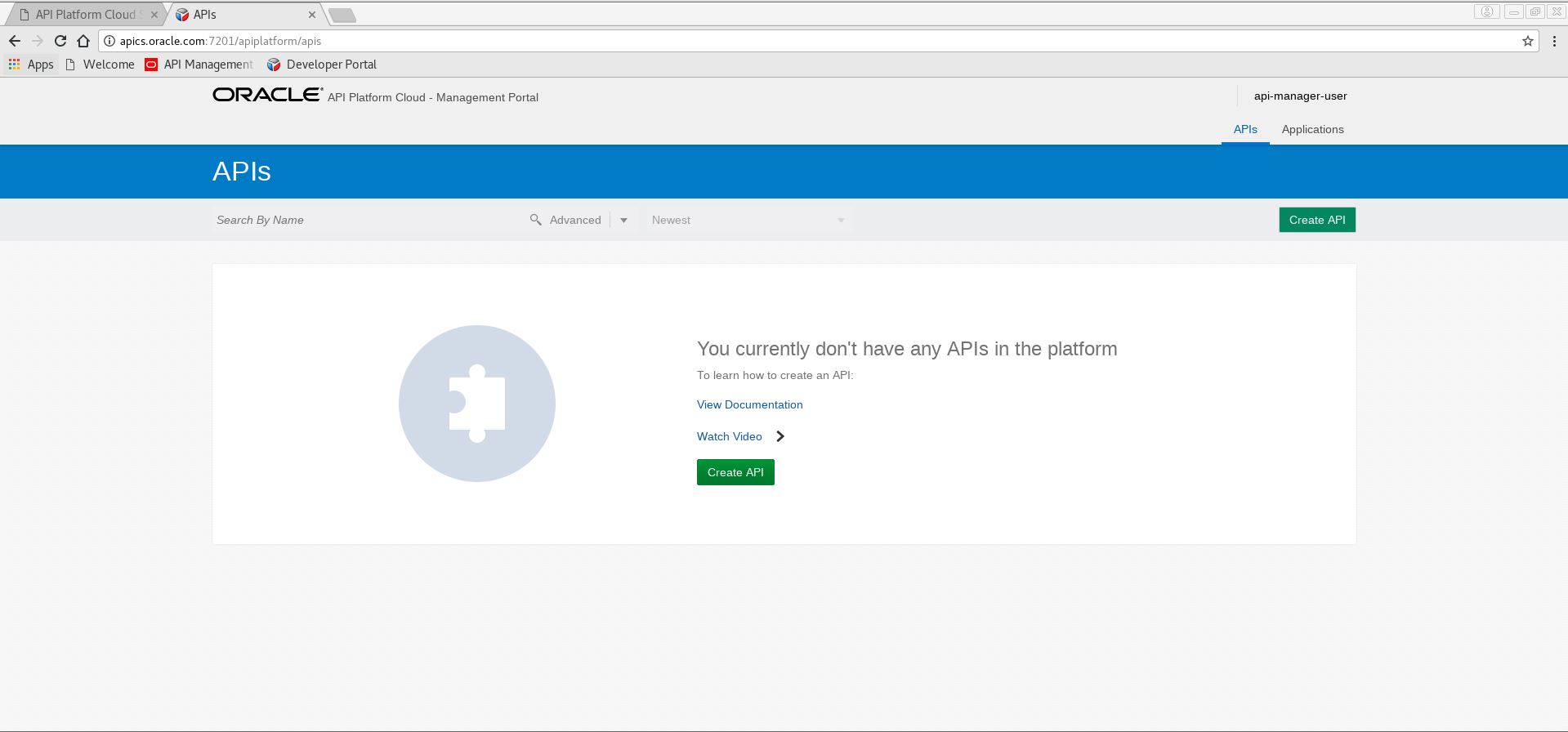Reload the current page

pyautogui.click(x=60, y=41)
